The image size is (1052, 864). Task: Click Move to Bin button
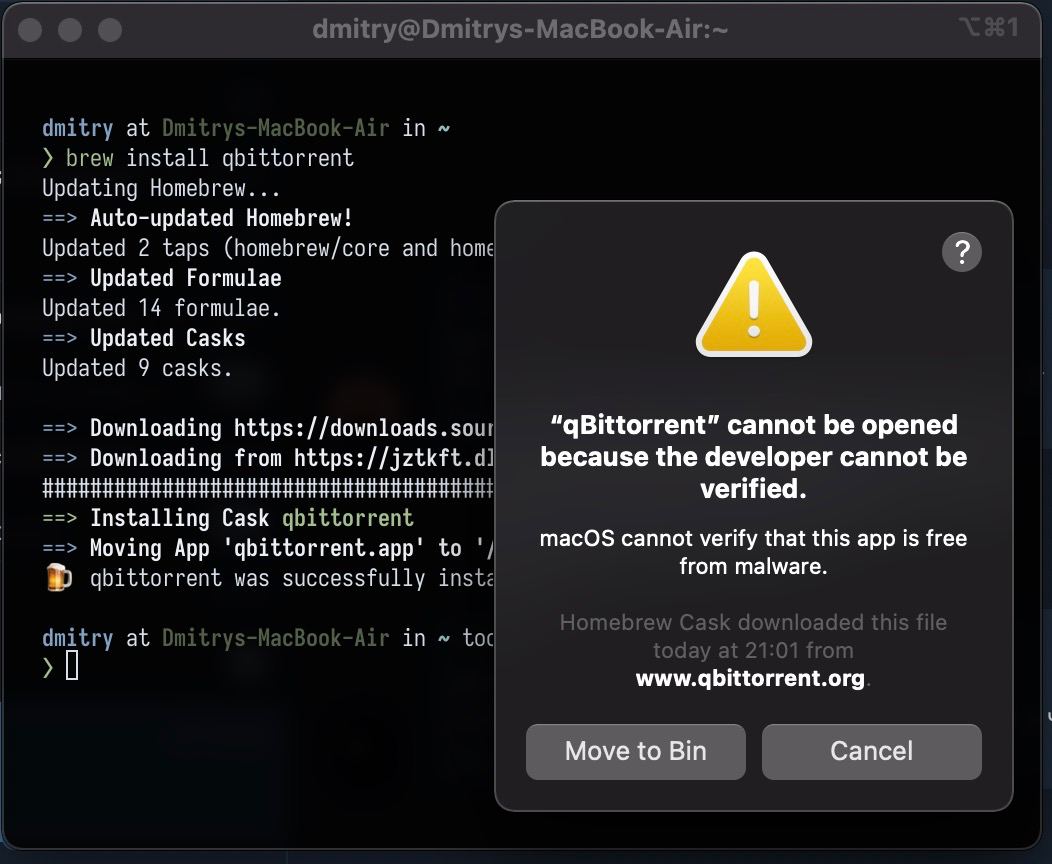pyautogui.click(x=635, y=751)
